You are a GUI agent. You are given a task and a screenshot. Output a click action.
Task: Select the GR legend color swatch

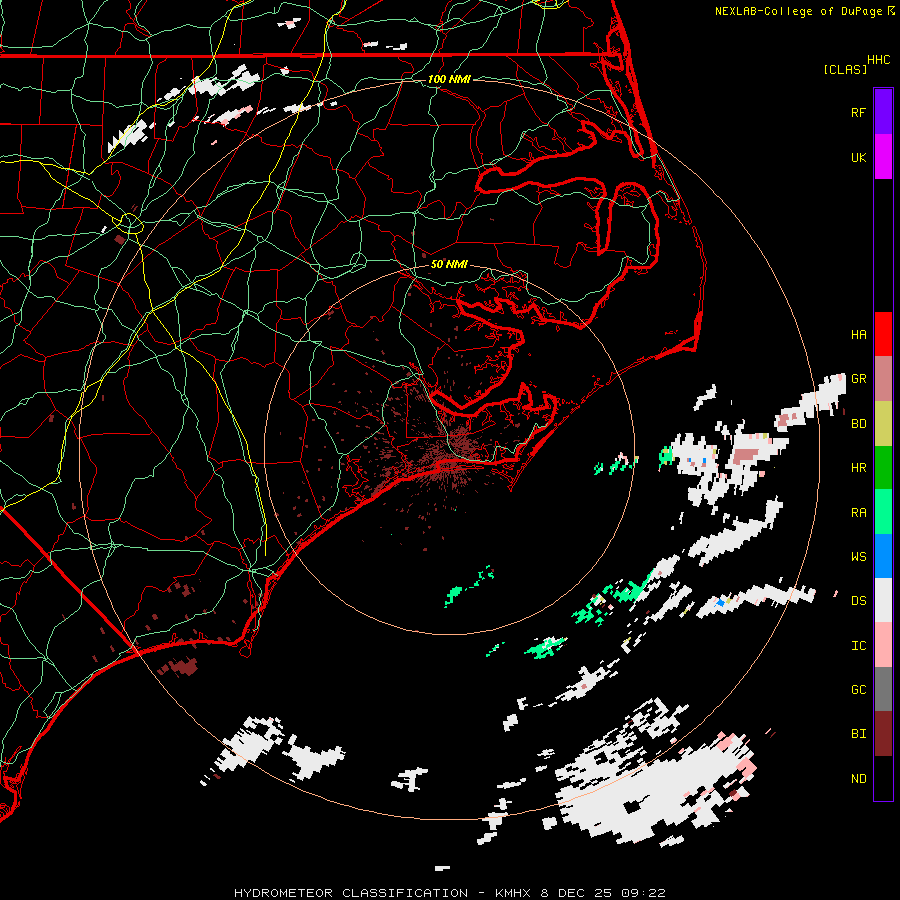(x=883, y=379)
